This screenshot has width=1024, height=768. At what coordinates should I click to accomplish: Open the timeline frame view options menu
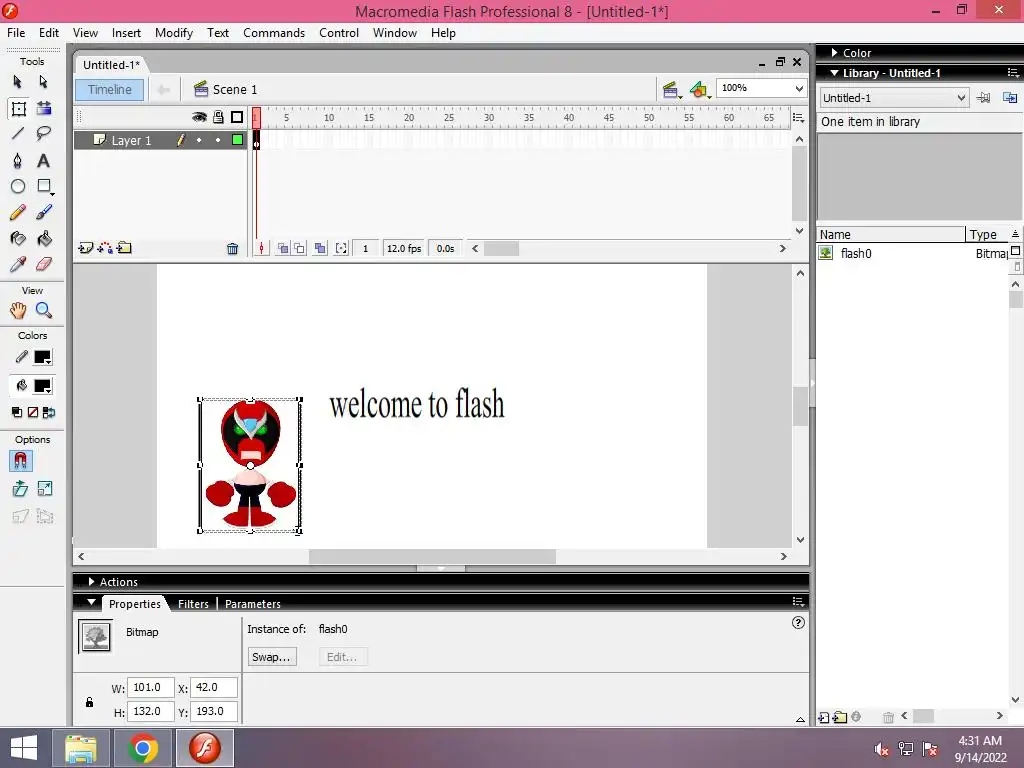tap(798, 118)
